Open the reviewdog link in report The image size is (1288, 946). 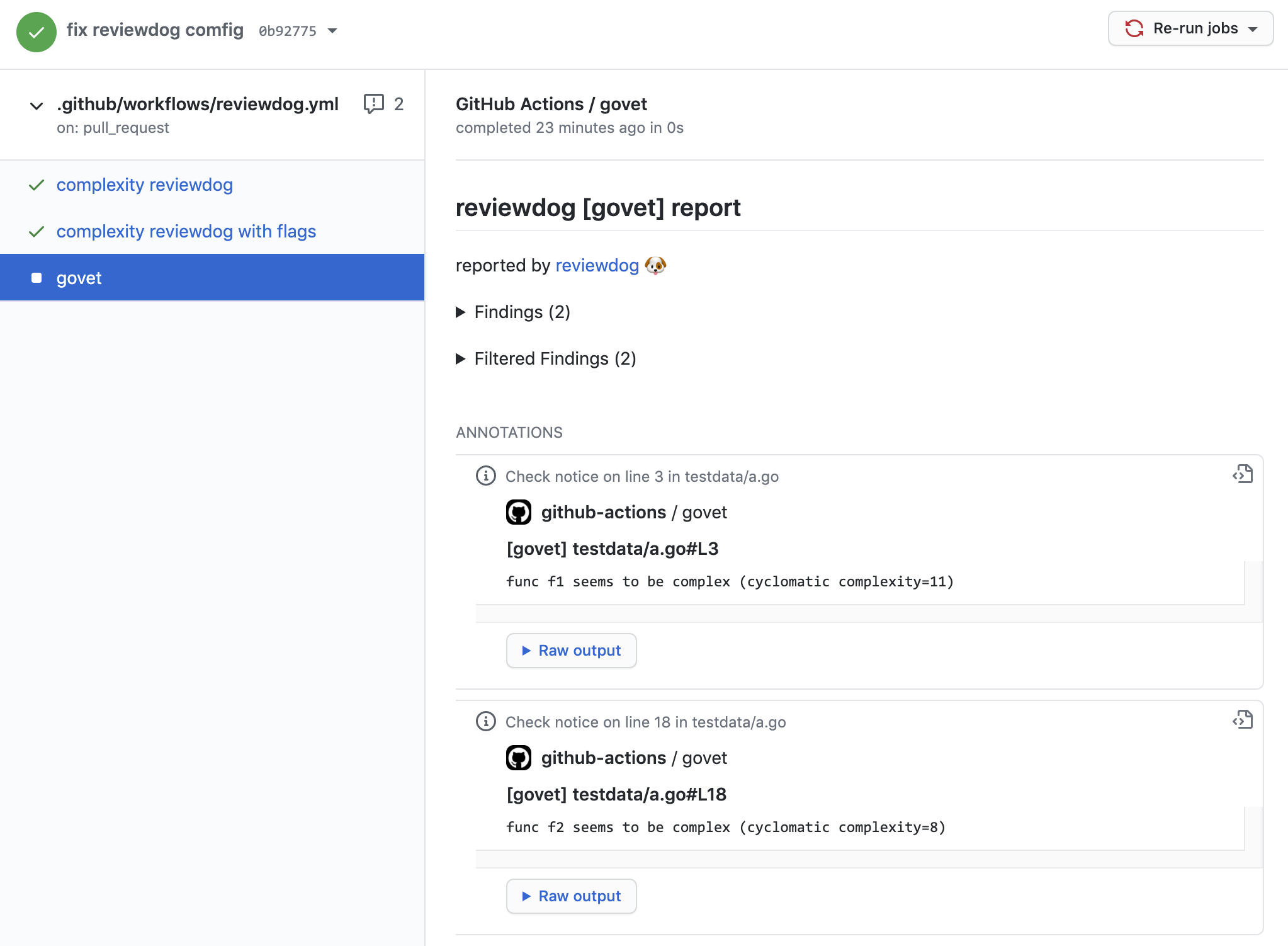pos(597,266)
